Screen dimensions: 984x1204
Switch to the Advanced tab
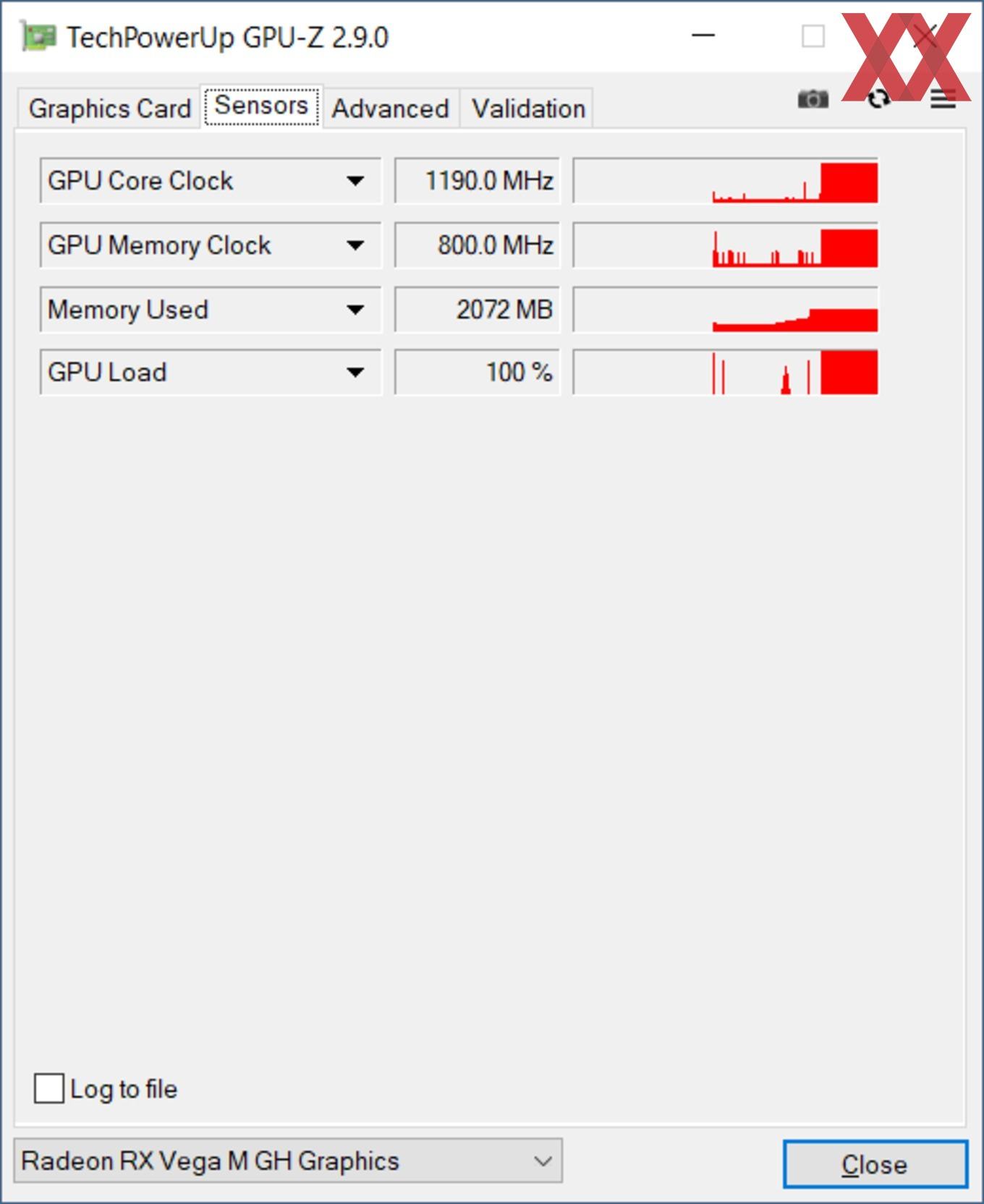391,109
